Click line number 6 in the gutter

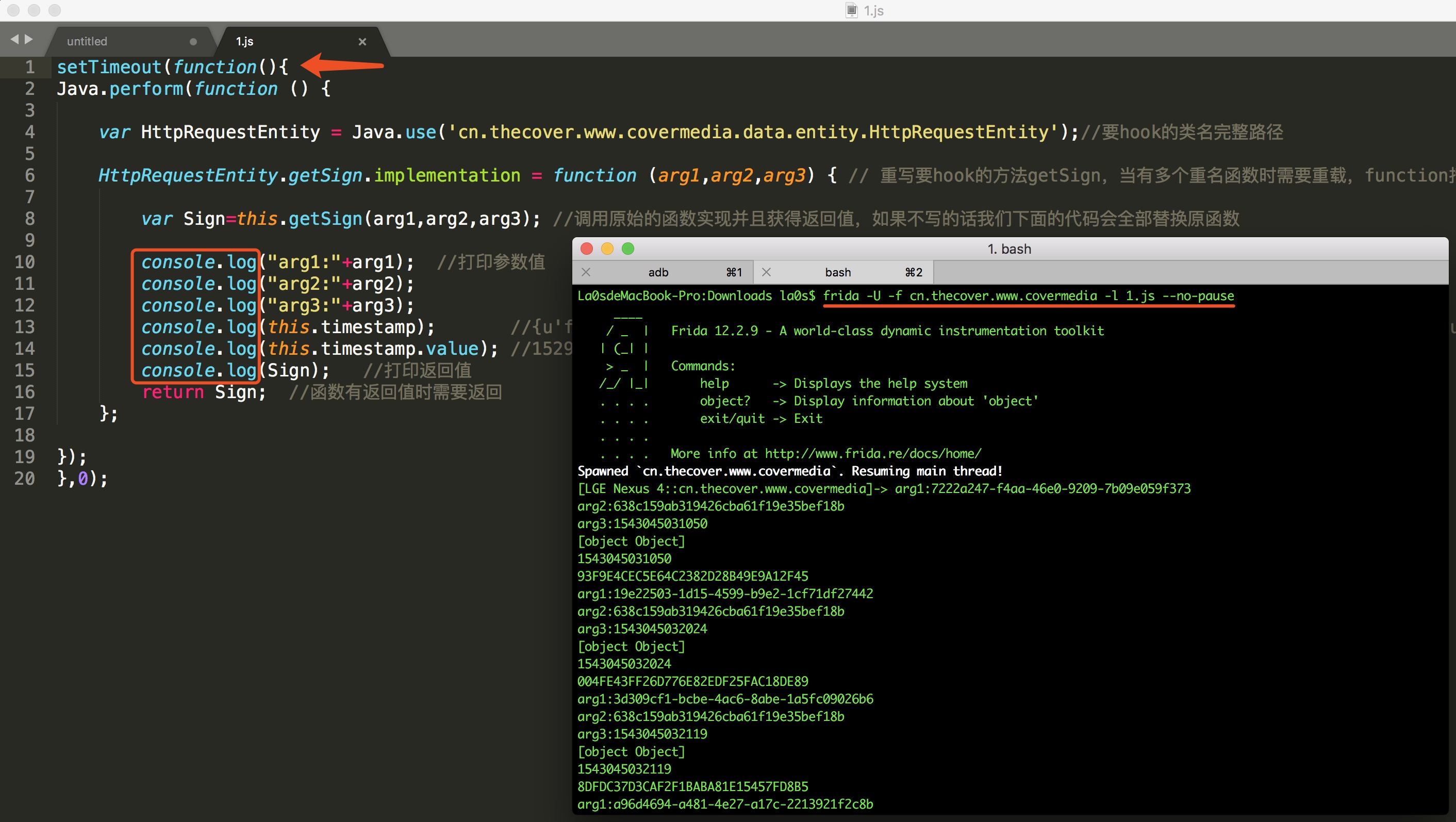click(x=29, y=175)
